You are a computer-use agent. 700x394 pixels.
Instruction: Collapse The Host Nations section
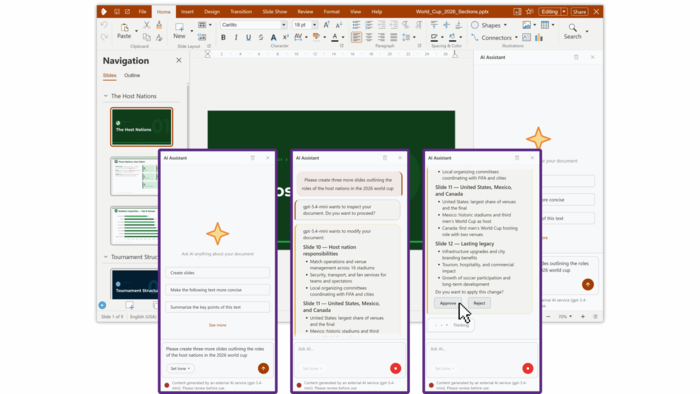click(x=106, y=96)
